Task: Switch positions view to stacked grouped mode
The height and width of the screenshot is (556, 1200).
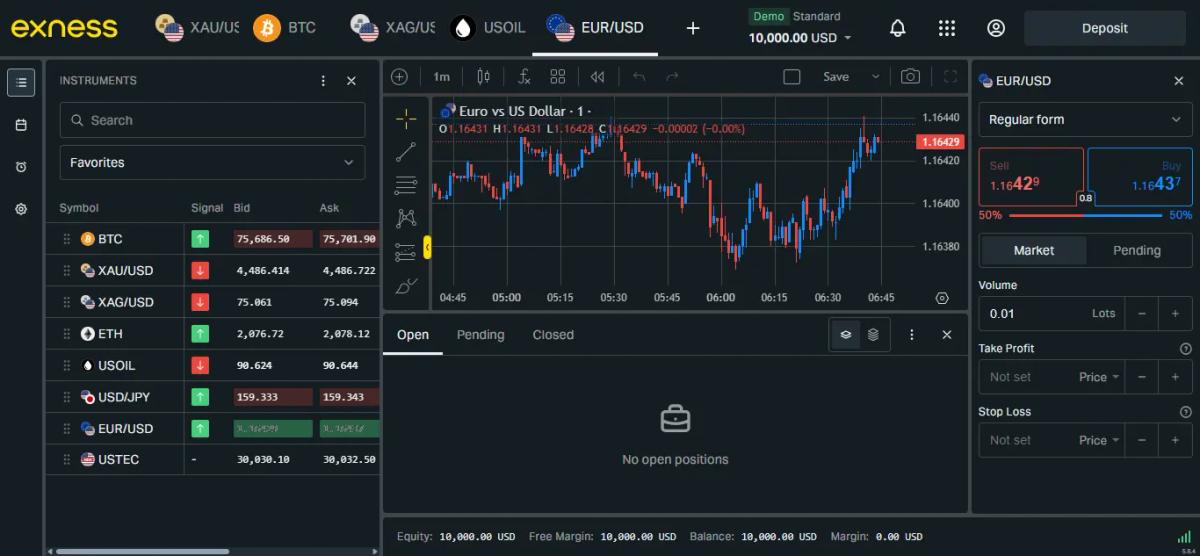Action: point(873,335)
